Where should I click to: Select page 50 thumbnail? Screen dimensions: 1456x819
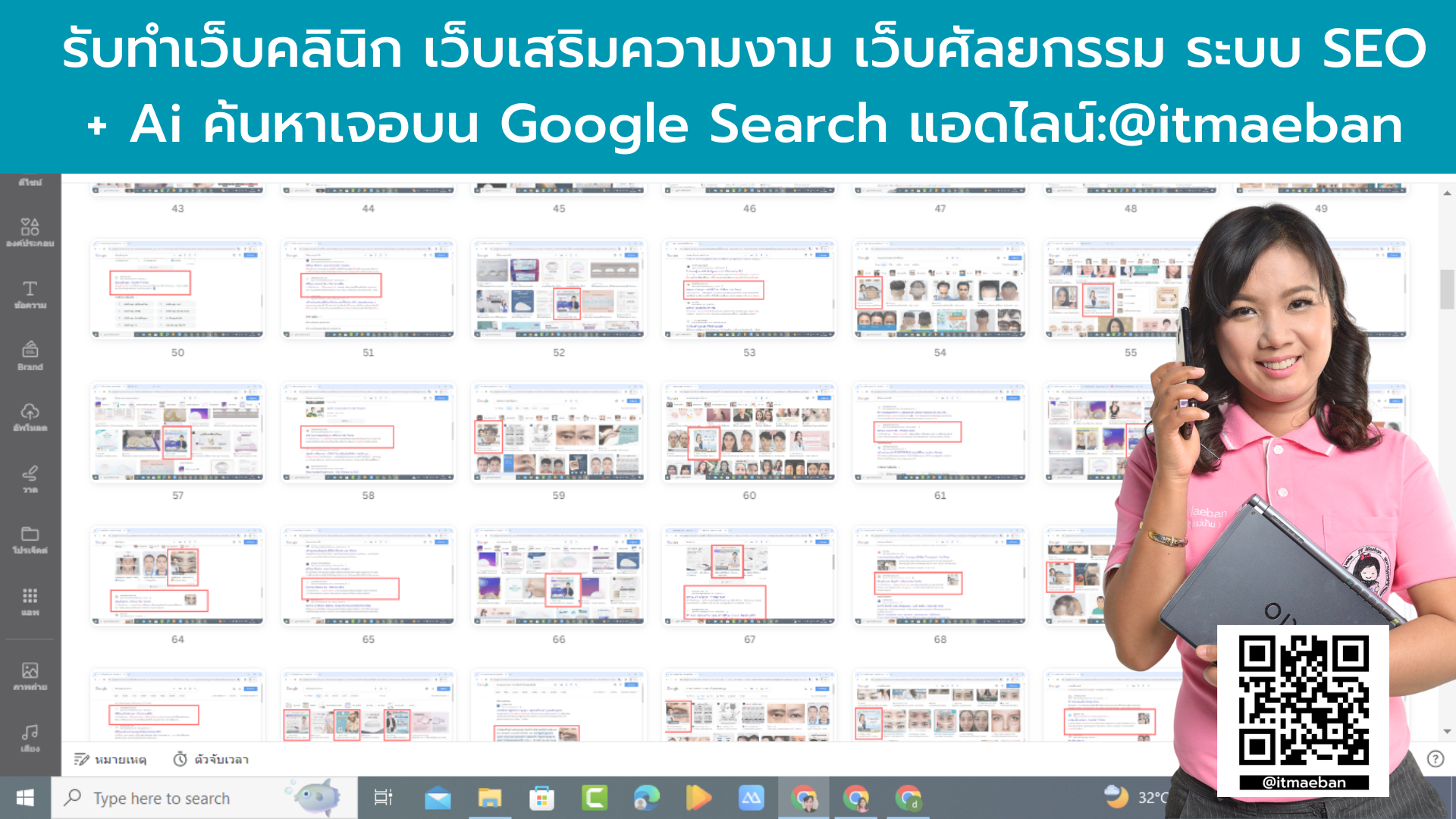pyautogui.click(x=177, y=288)
